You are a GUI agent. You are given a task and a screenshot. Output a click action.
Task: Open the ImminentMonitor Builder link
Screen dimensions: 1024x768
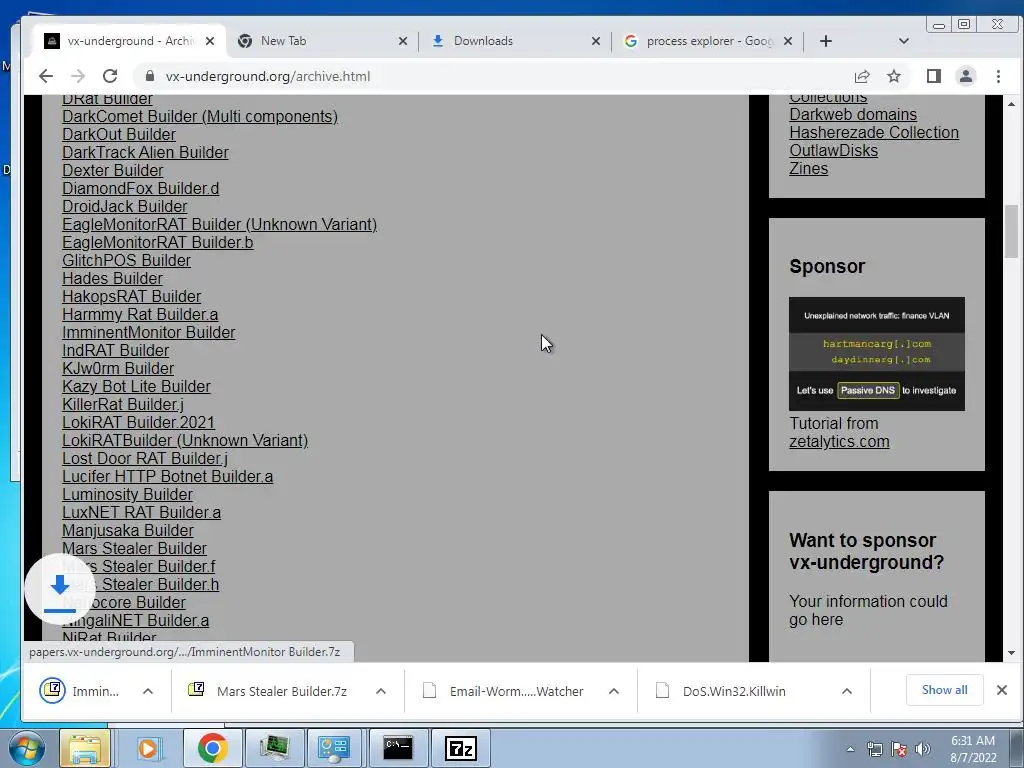pos(148,332)
